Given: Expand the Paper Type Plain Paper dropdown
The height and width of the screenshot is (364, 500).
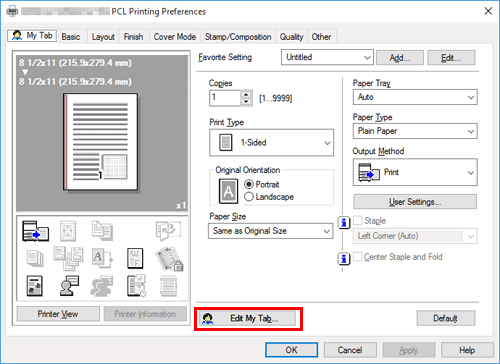Looking at the screenshot, I should point(415,131).
